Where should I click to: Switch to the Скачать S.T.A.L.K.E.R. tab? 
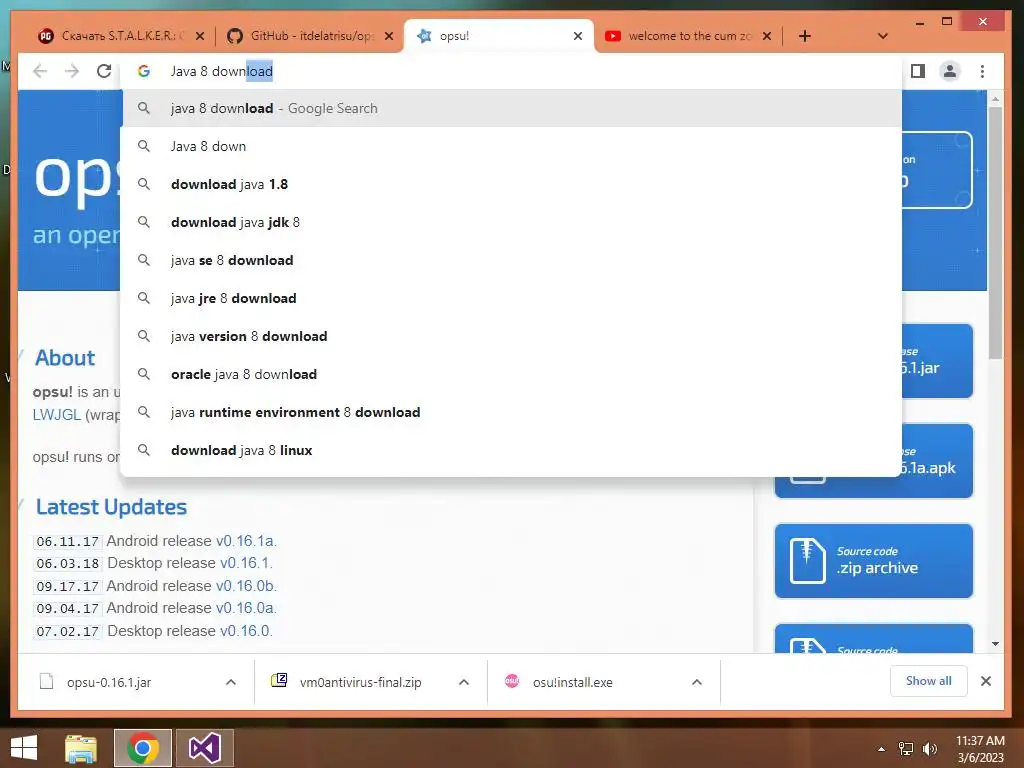(x=121, y=36)
